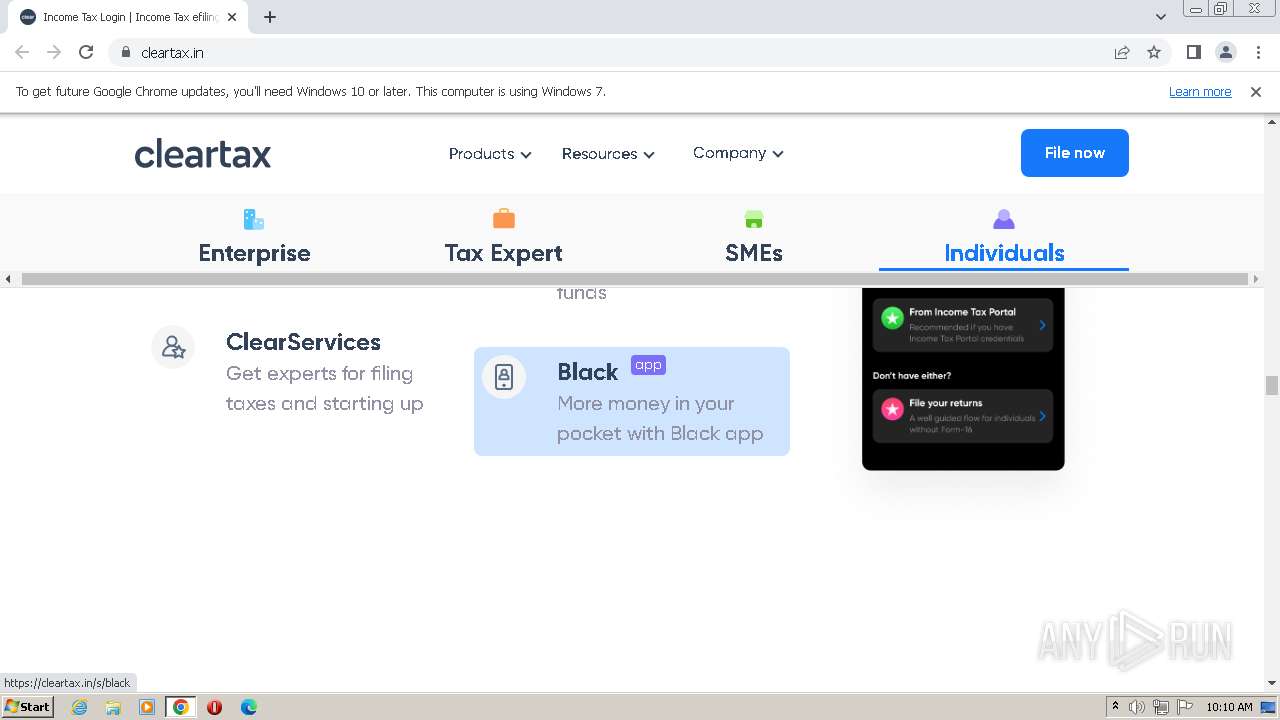The image size is (1280, 720).
Task: Open the Enterprise building icon
Action: click(254, 218)
